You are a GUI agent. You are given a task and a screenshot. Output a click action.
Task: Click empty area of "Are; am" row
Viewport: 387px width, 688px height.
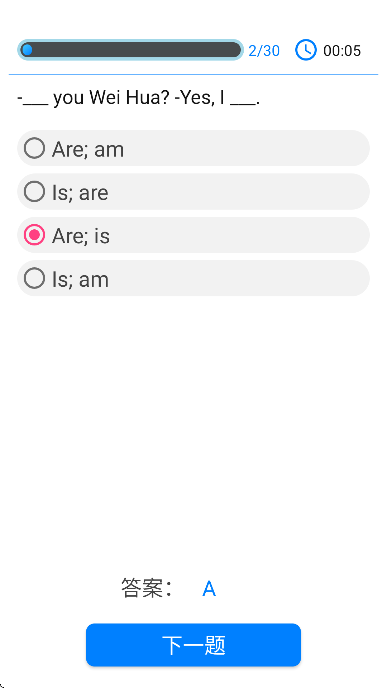tap(246, 148)
